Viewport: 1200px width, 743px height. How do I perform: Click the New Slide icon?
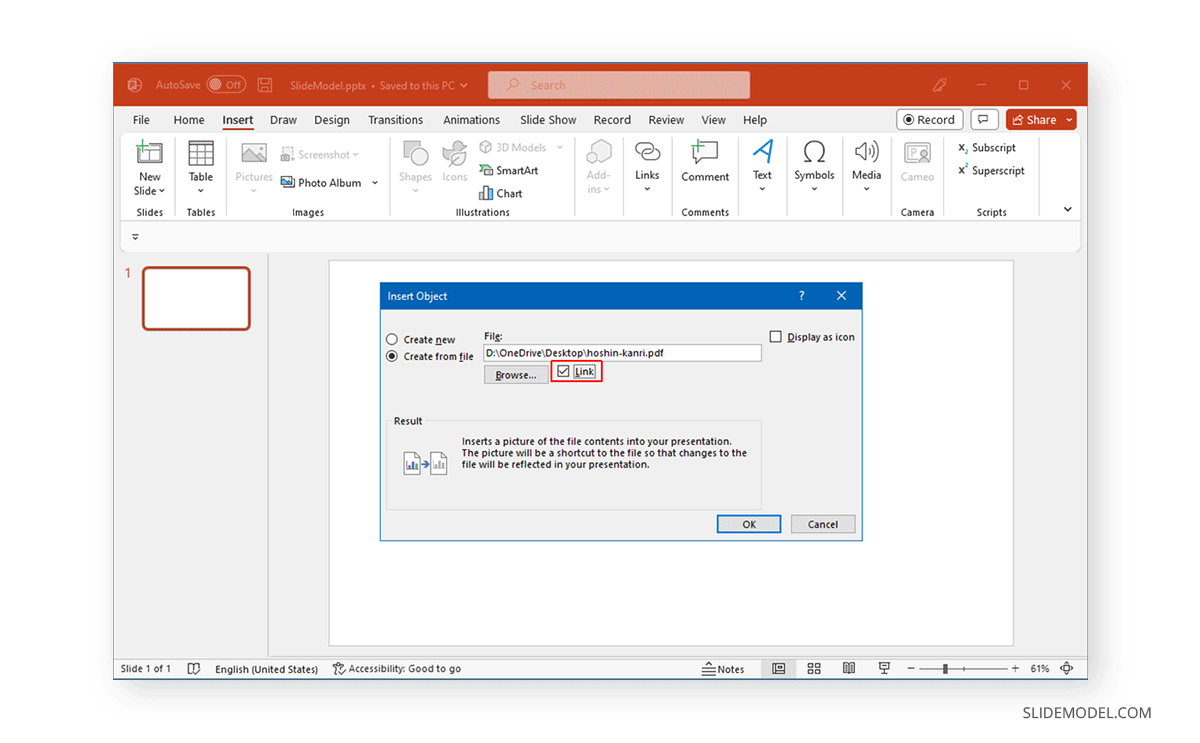pos(149,153)
